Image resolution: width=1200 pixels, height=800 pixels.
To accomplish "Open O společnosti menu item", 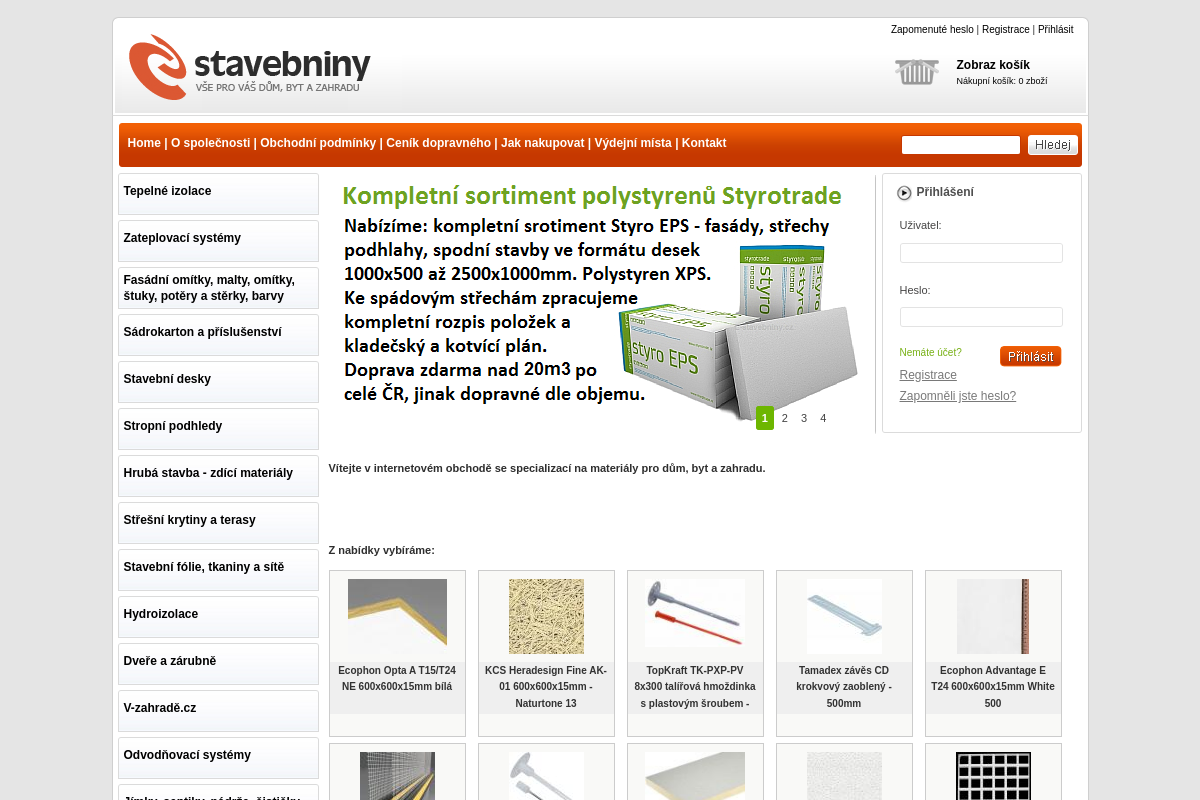I will (x=210, y=143).
